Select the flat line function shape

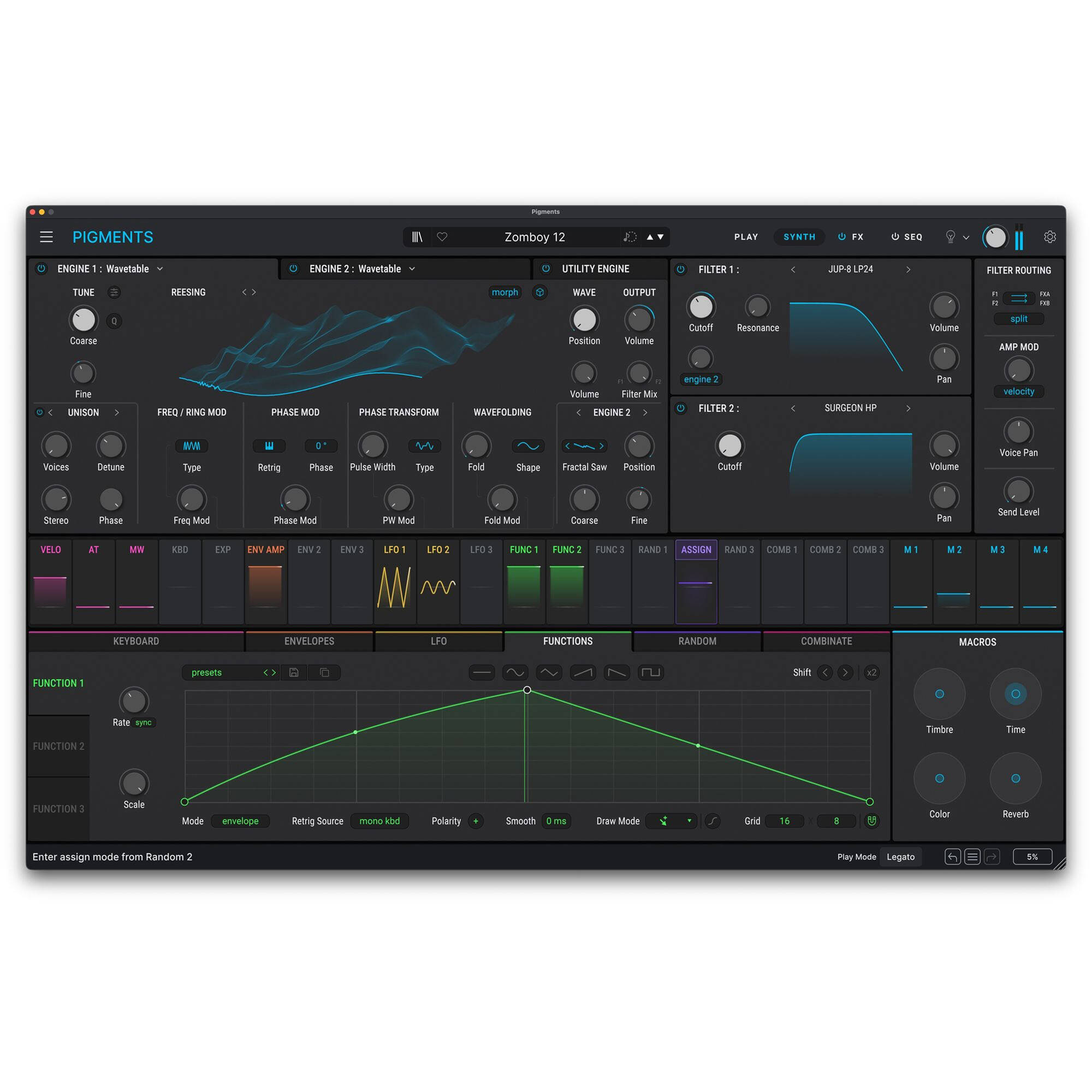(482, 672)
